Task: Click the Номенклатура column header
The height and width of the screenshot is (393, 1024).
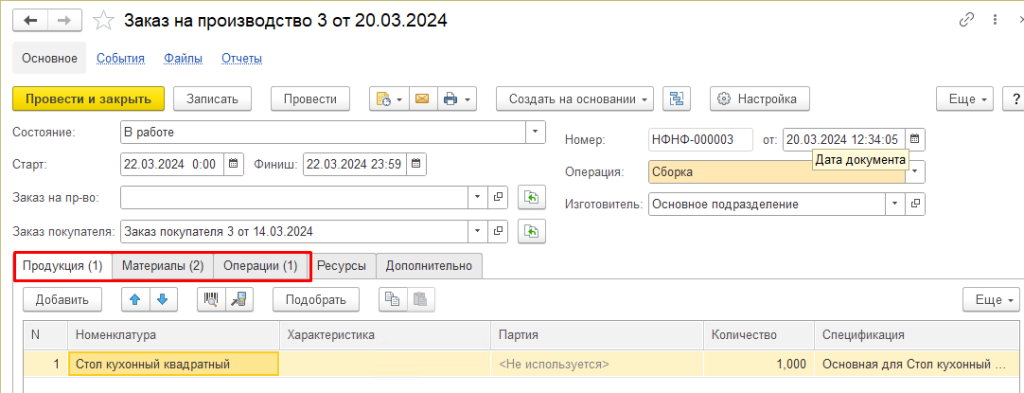Action: (173, 335)
